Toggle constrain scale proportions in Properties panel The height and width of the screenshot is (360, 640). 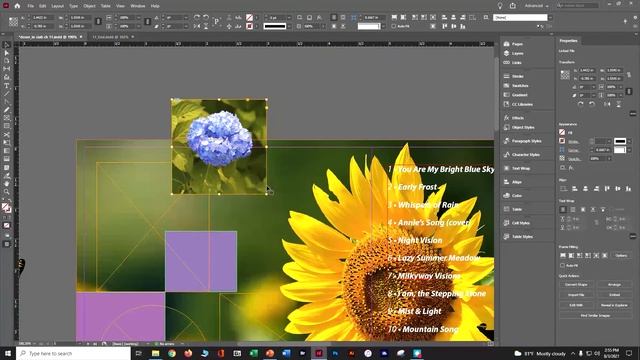629,91
